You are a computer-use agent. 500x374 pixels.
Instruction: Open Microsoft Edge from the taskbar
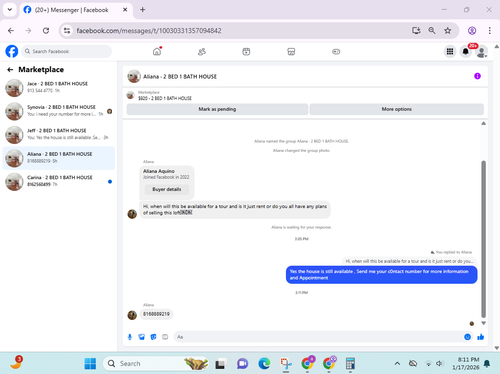pos(264,363)
